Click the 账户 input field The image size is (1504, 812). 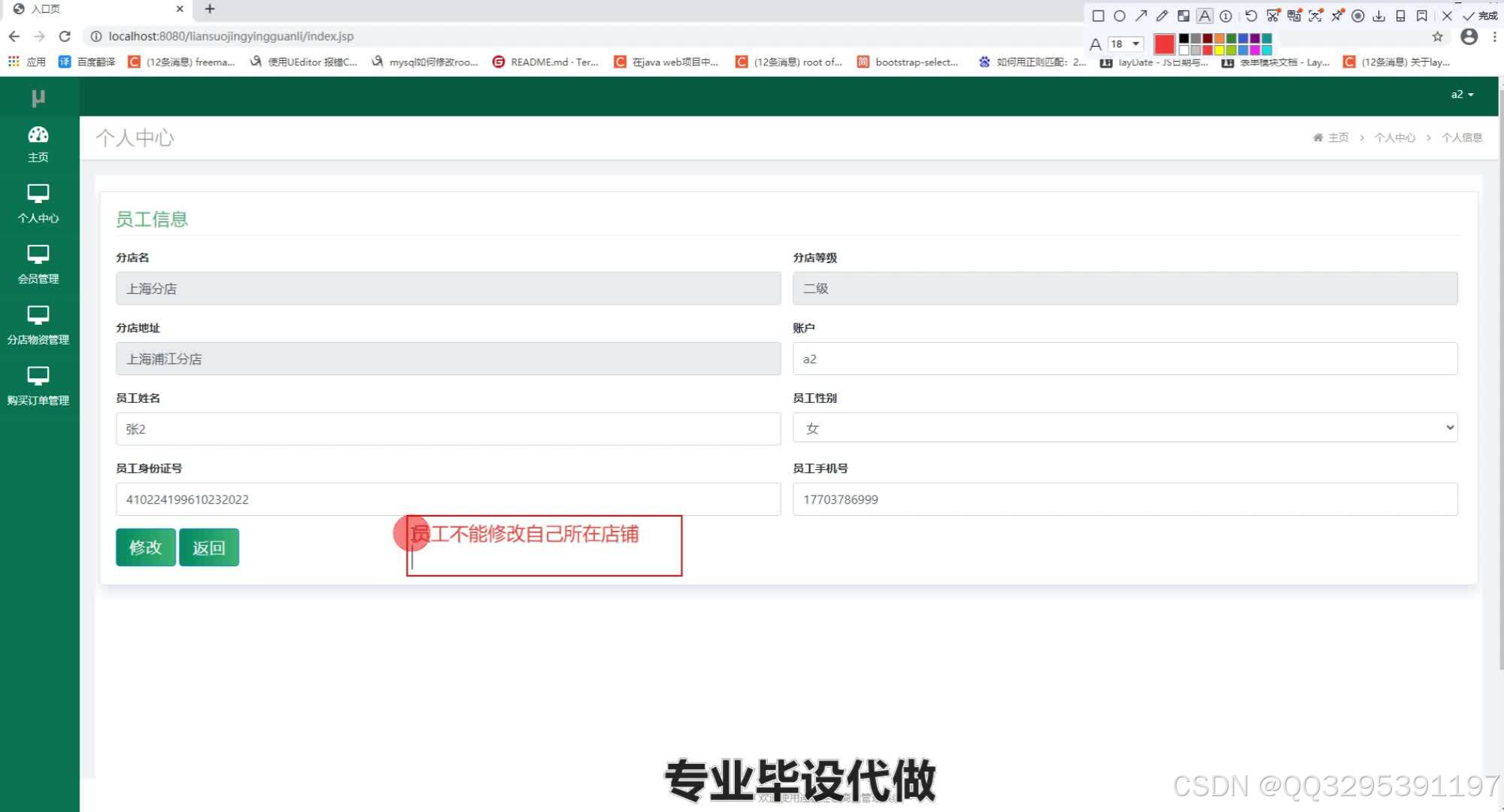coord(1125,359)
